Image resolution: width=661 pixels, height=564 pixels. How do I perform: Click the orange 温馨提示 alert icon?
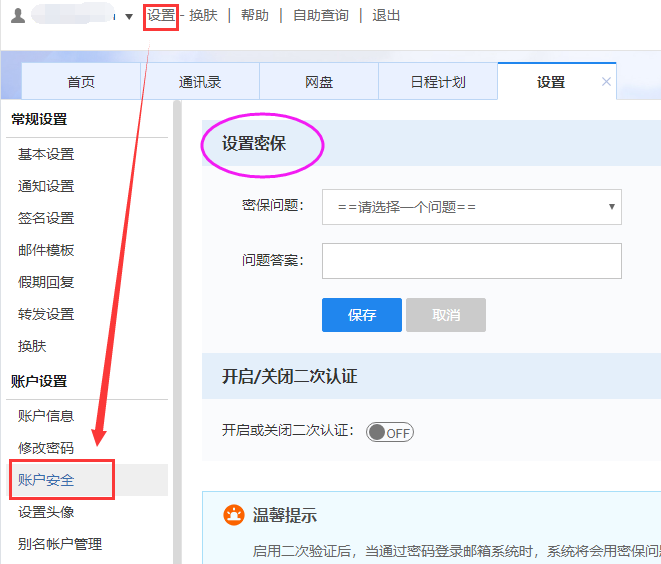tap(233, 516)
